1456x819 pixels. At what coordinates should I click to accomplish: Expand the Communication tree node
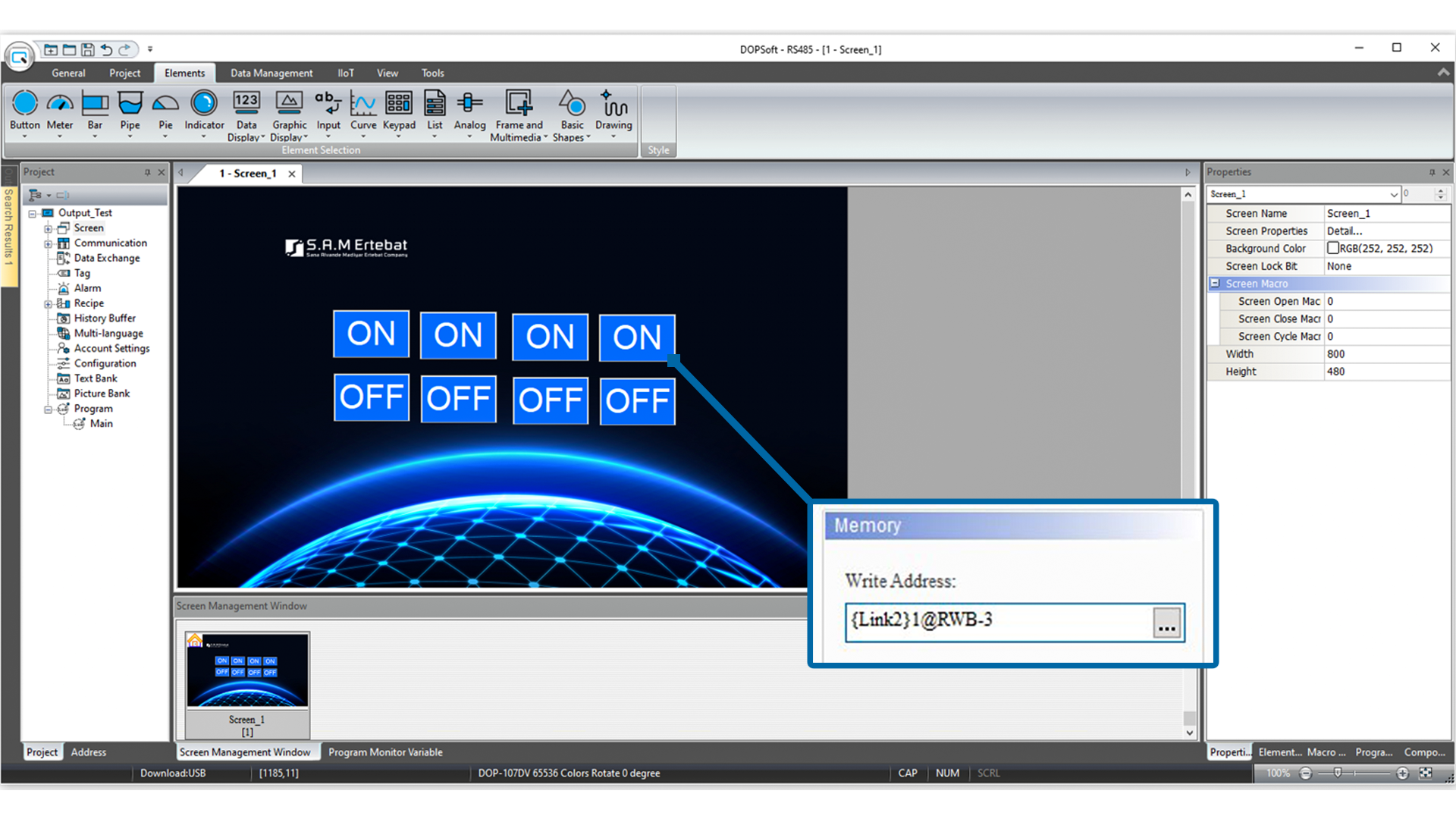(48, 244)
